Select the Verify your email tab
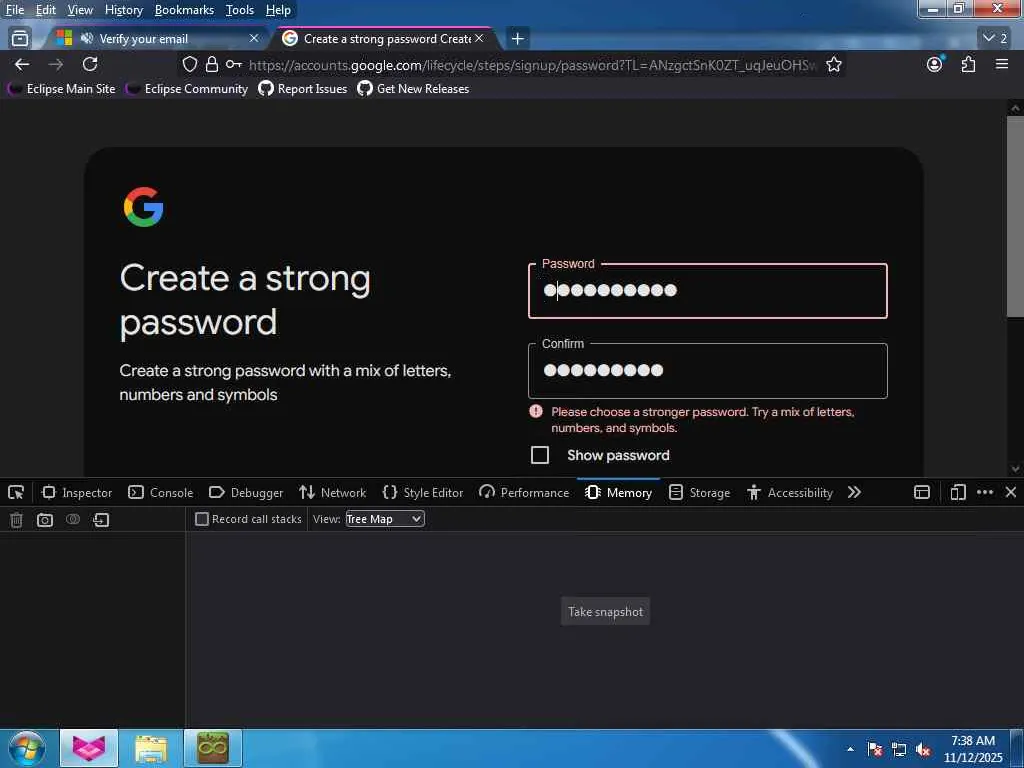The width and height of the screenshot is (1024, 768). (157, 39)
